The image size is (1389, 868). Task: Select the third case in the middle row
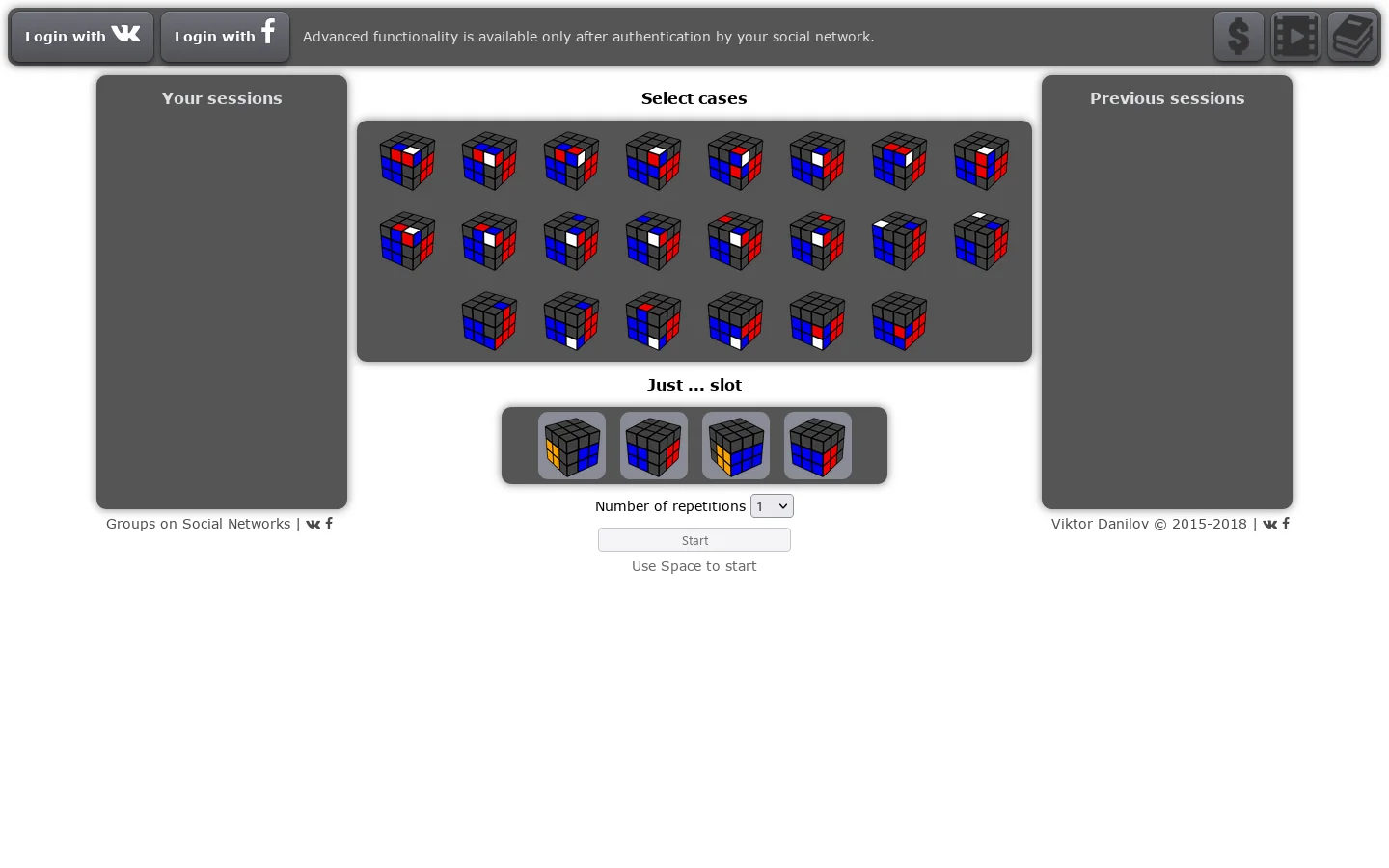click(572, 241)
